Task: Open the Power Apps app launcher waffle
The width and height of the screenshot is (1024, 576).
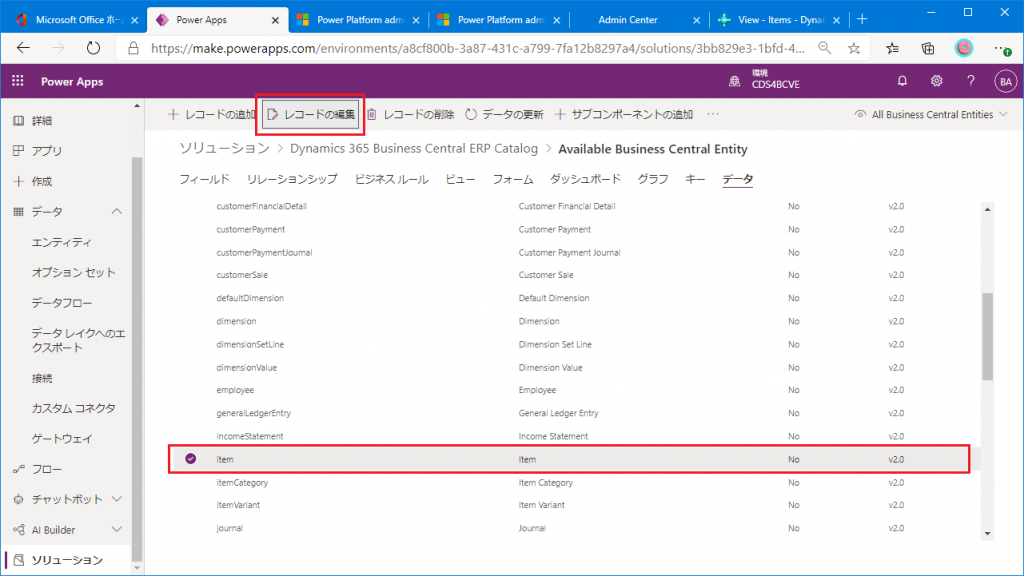Action: [18, 81]
